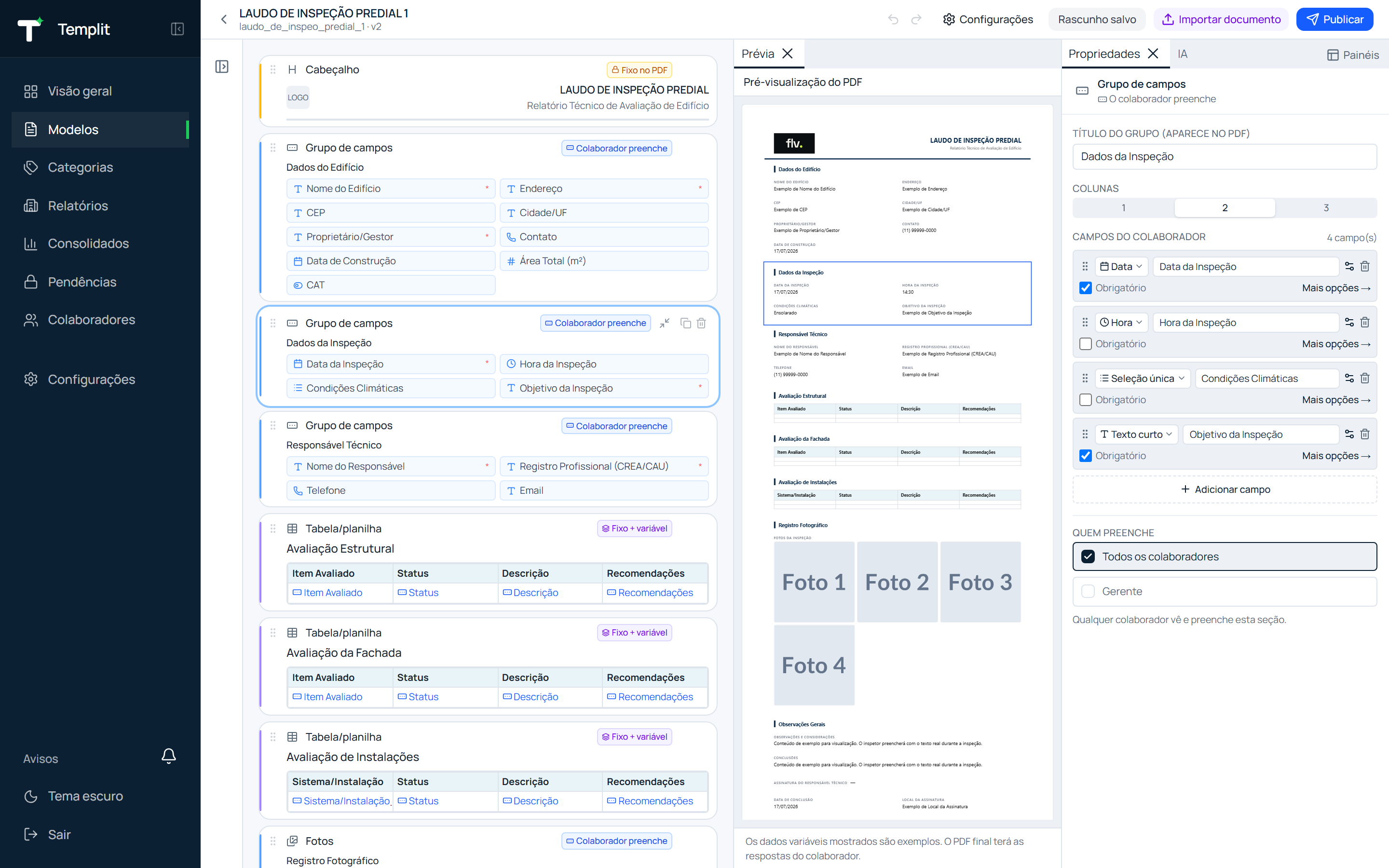Open settings for Condições Climáticas field
Image resolution: width=1389 pixels, height=868 pixels.
pyautogui.click(x=1349, y=379)
